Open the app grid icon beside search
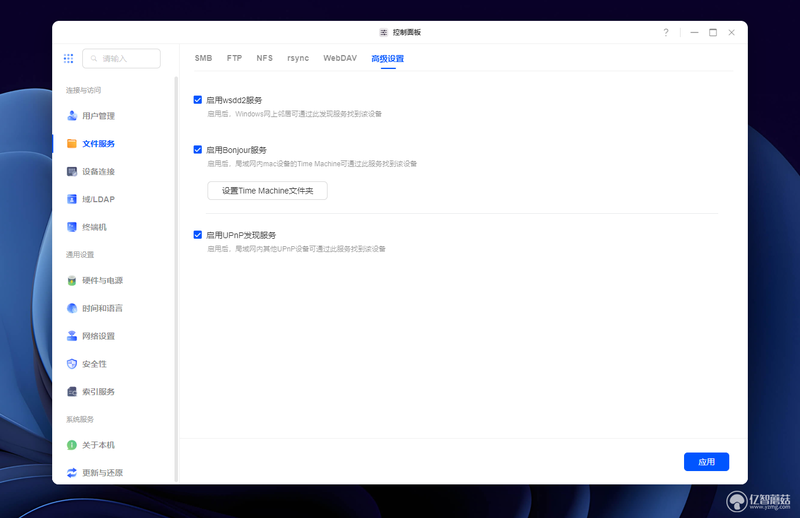The height and width of the screenshot is (518, 800). point(68,58)
